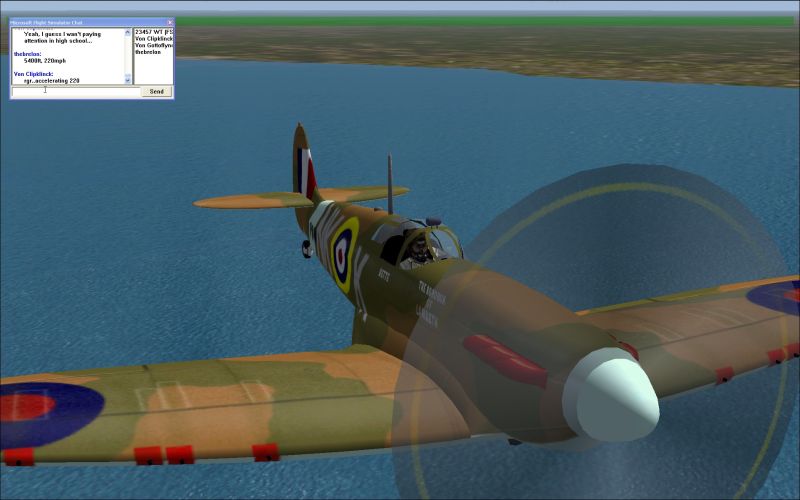Click message 'rgr..accelerating 220' in chat log
This screenshot has height=500, width=800.
52,81
